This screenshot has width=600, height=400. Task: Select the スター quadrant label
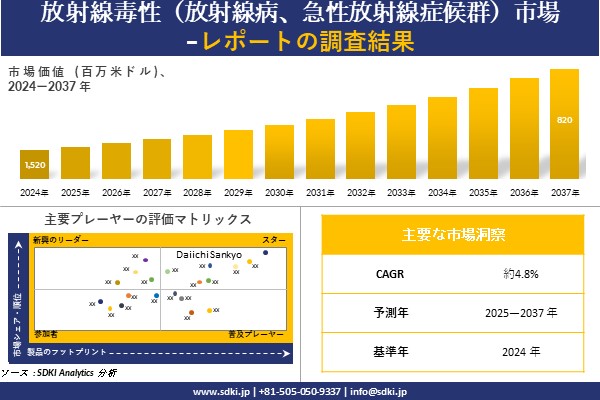(x=274, y=241)
